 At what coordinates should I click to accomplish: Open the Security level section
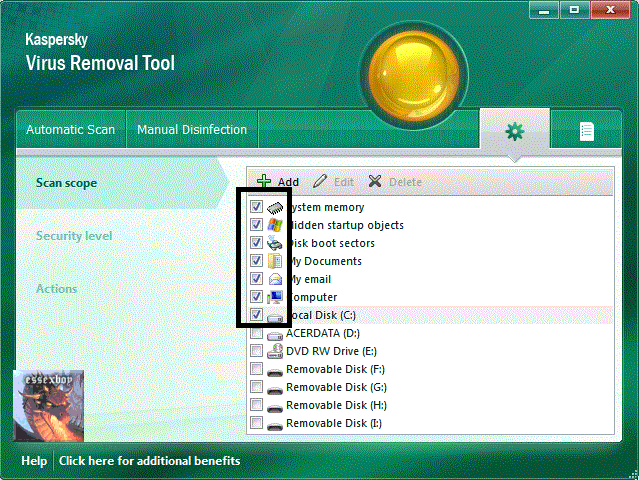coord(74,236)
